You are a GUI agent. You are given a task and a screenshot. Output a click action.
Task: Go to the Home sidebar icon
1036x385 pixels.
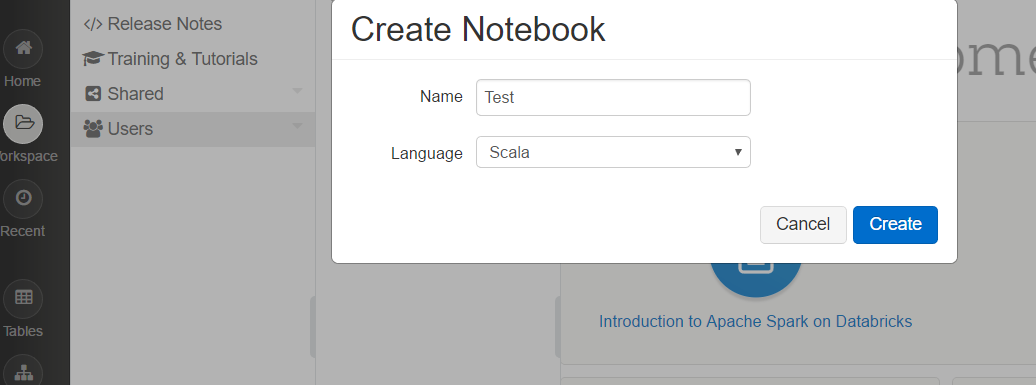(24, 48)
